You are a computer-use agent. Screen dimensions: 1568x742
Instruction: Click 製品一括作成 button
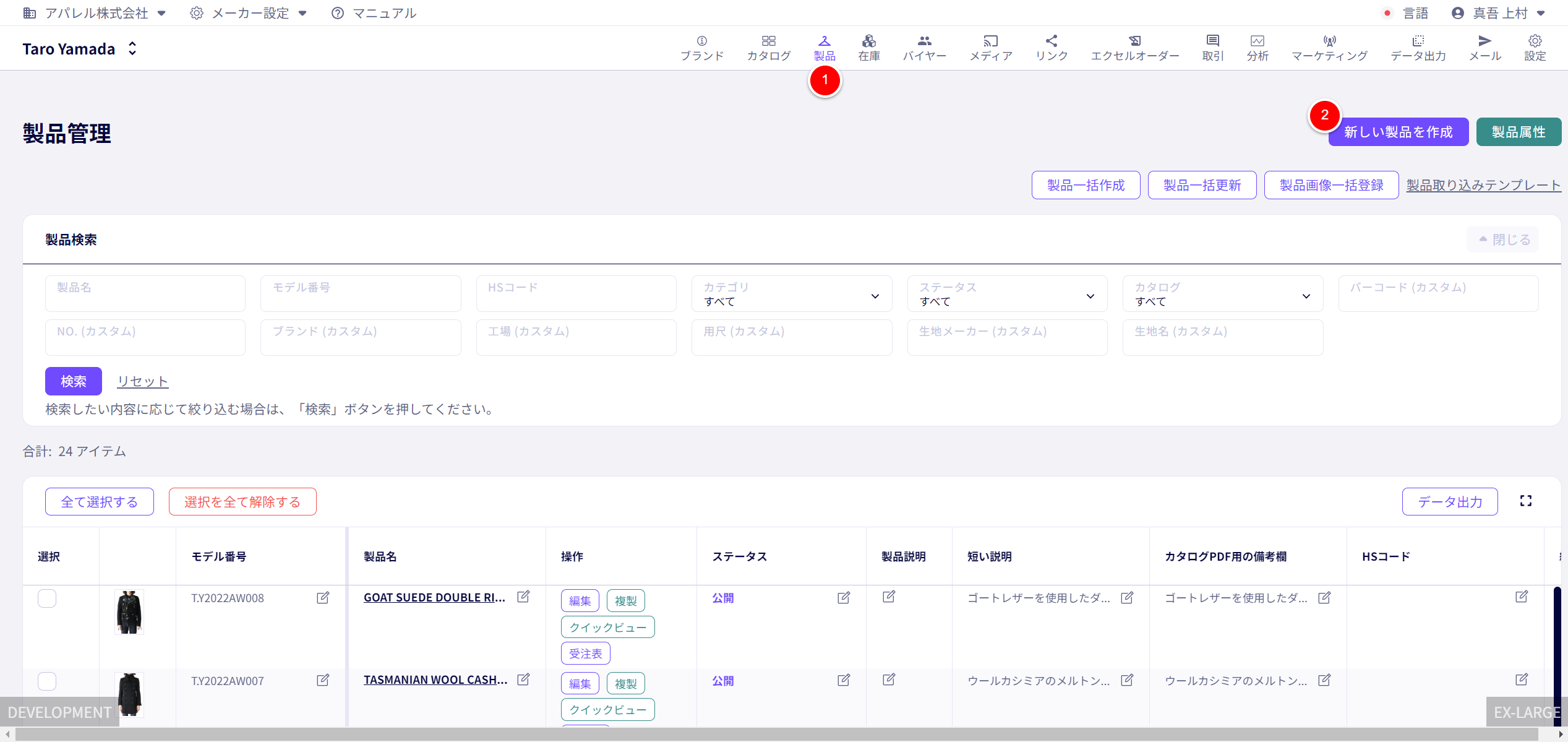point(1086,185)
